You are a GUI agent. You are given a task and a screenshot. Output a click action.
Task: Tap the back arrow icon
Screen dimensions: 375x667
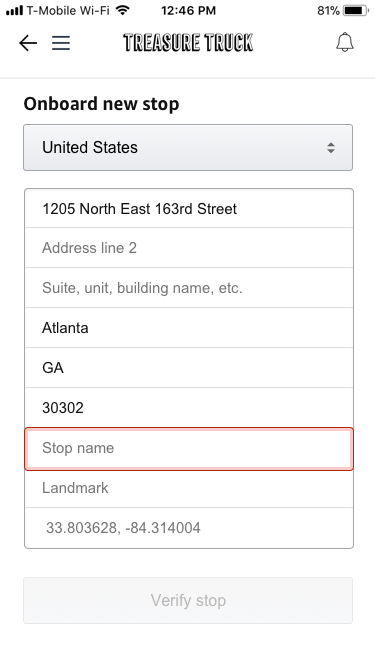point(28,43)
